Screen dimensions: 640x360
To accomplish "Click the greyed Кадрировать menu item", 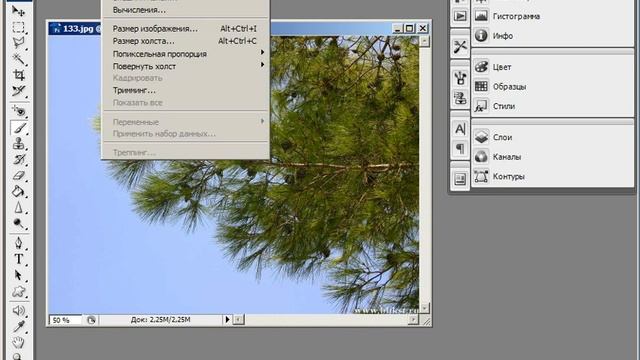I will coord(185,78).
